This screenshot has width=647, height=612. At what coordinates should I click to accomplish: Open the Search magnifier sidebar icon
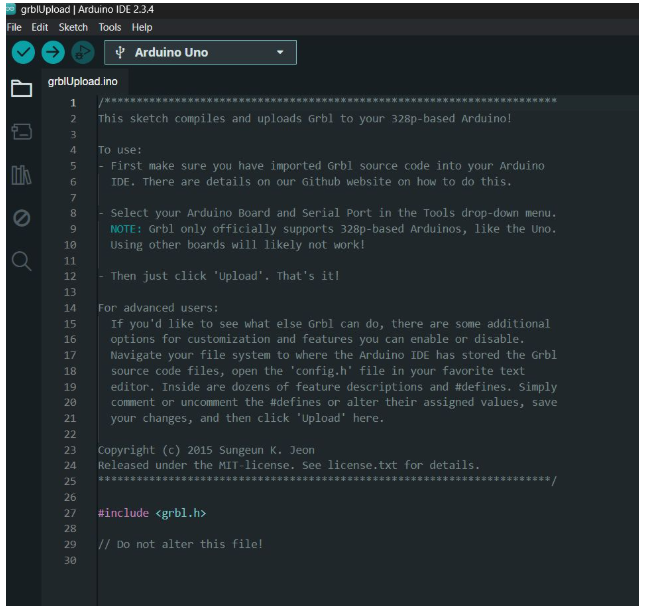pos(21,261)
